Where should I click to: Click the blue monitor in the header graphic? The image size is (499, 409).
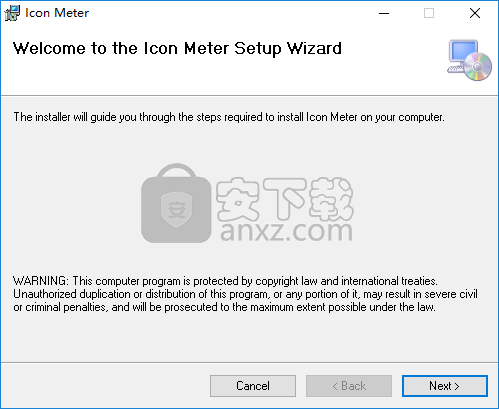[x=463, y=52]
